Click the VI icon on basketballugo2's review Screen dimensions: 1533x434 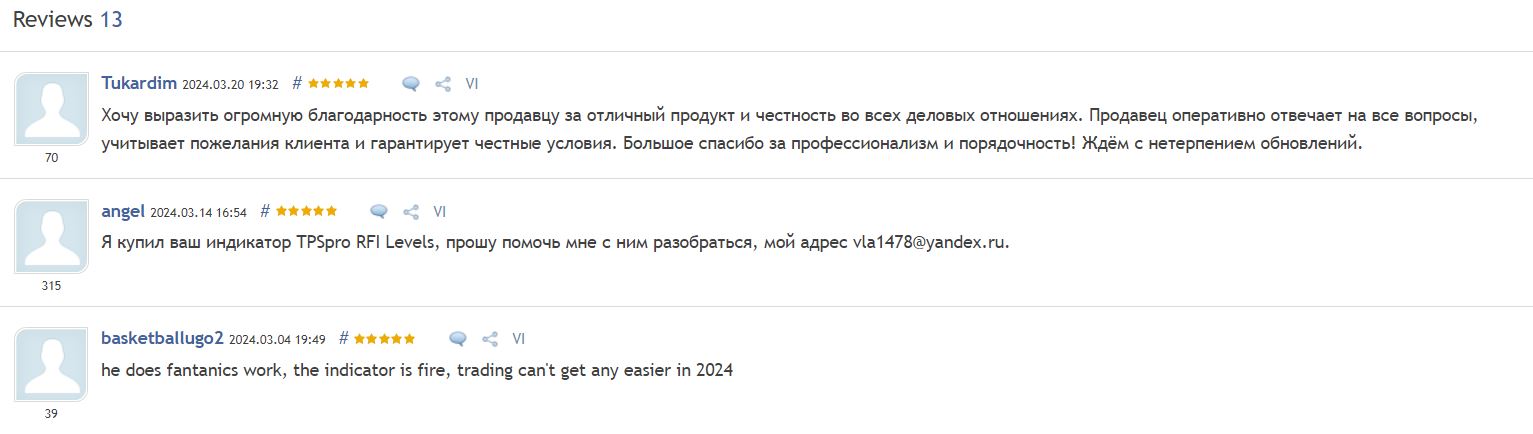pos(518,339)
